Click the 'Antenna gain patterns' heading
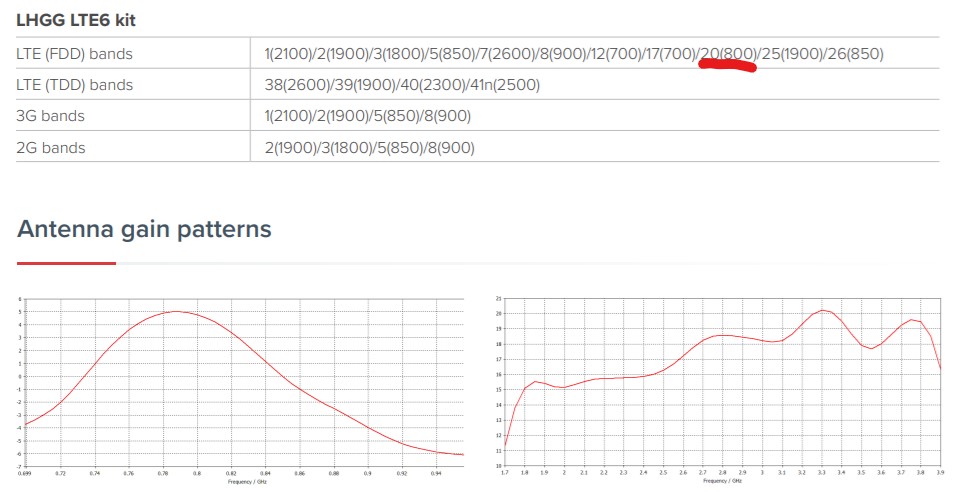Screen dimensions: 962x492 click(144, 229)
